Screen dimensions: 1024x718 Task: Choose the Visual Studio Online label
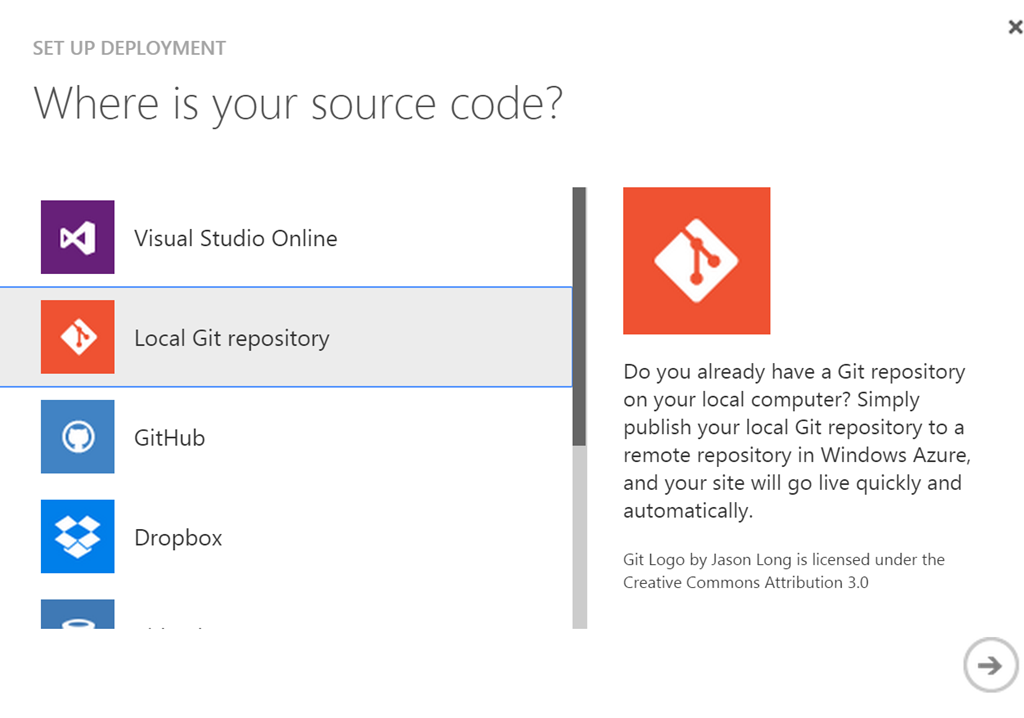tap(236, 238)
